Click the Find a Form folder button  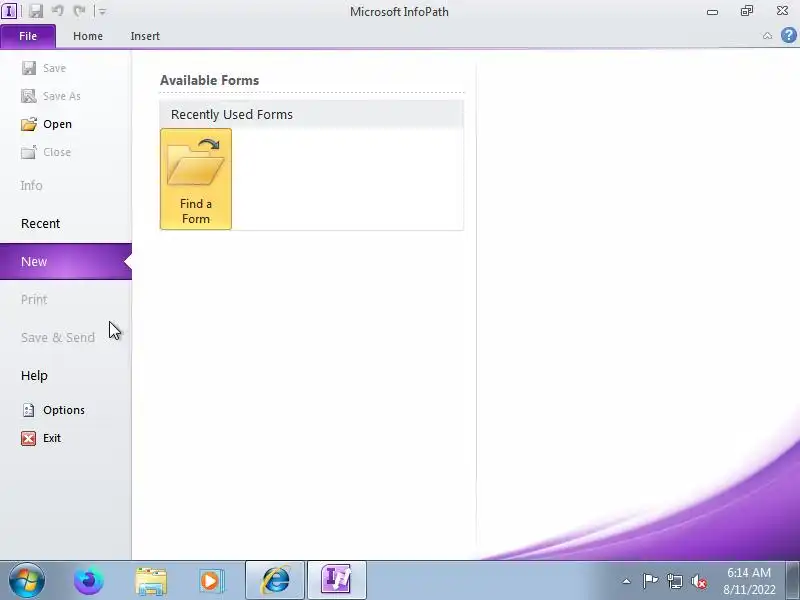click(196, 179)
